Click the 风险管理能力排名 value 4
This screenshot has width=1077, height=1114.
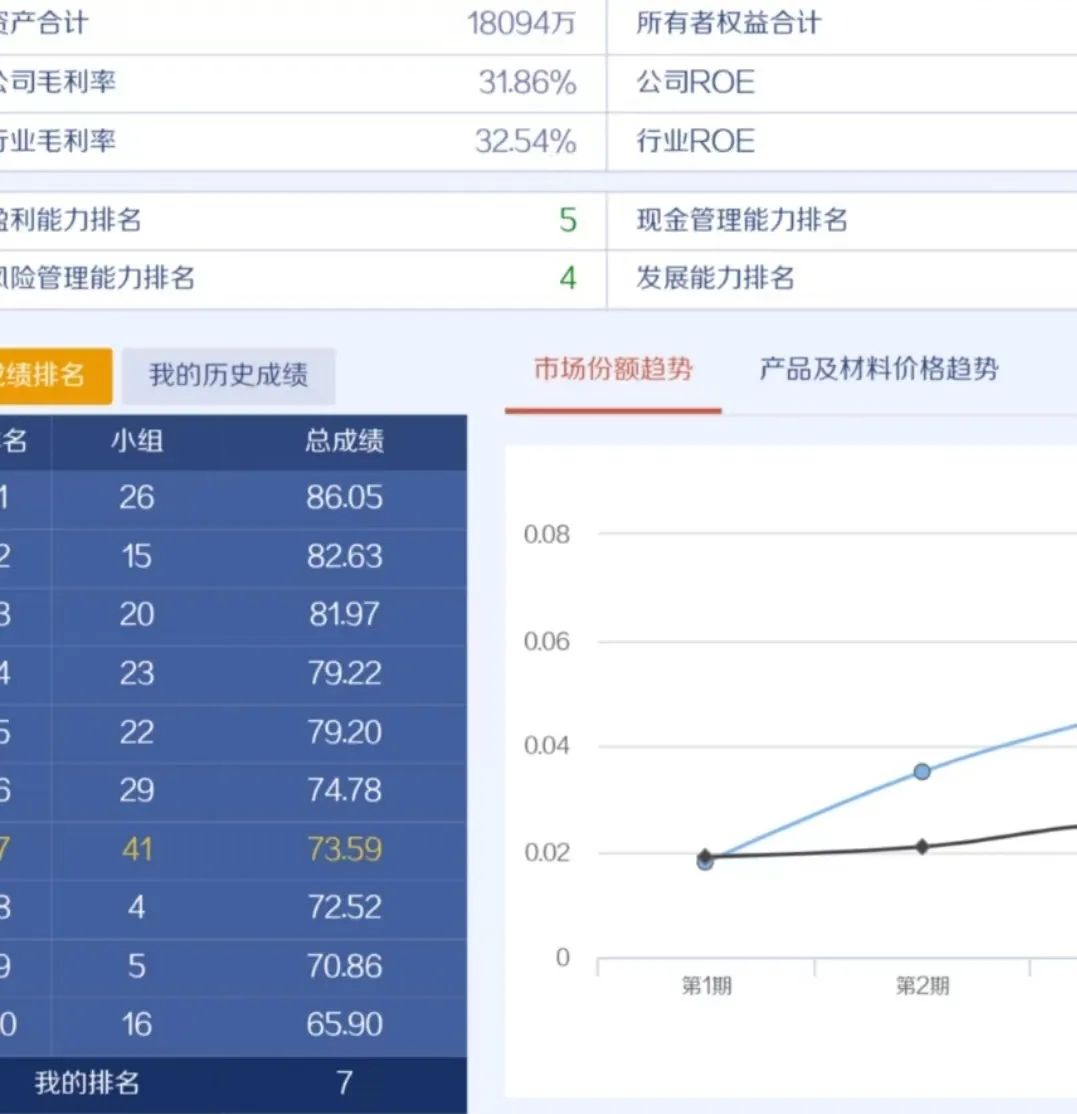click(x=567, y=278)
